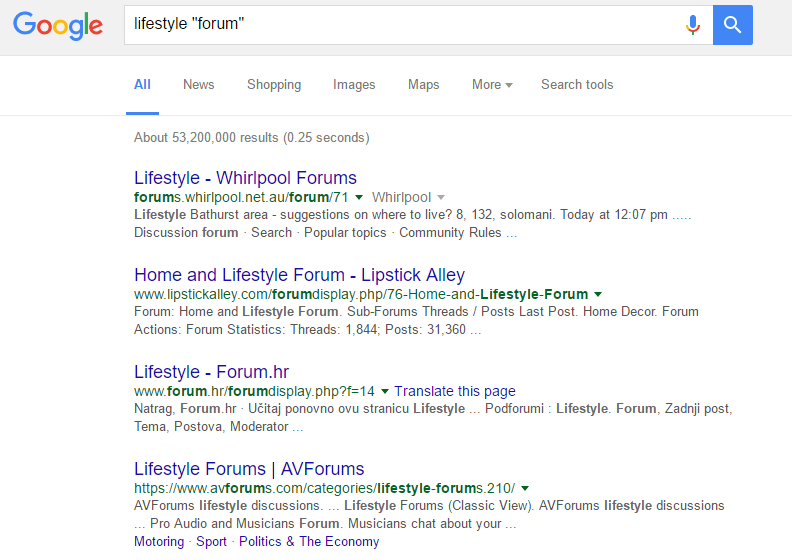This screenshot has width=792, height=560.
Task: Open Lifestyle - Forum.hr result
Action: pyautogui.click(x=212, y=372)
